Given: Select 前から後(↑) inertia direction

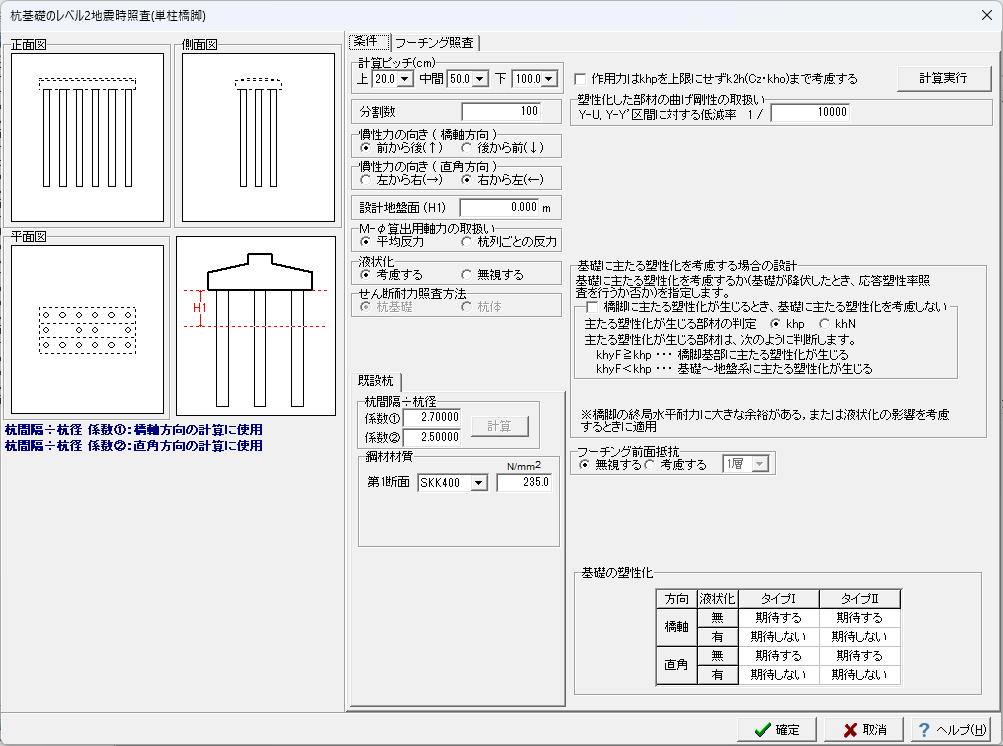Looking at the screenshot, I should point(365,148).
